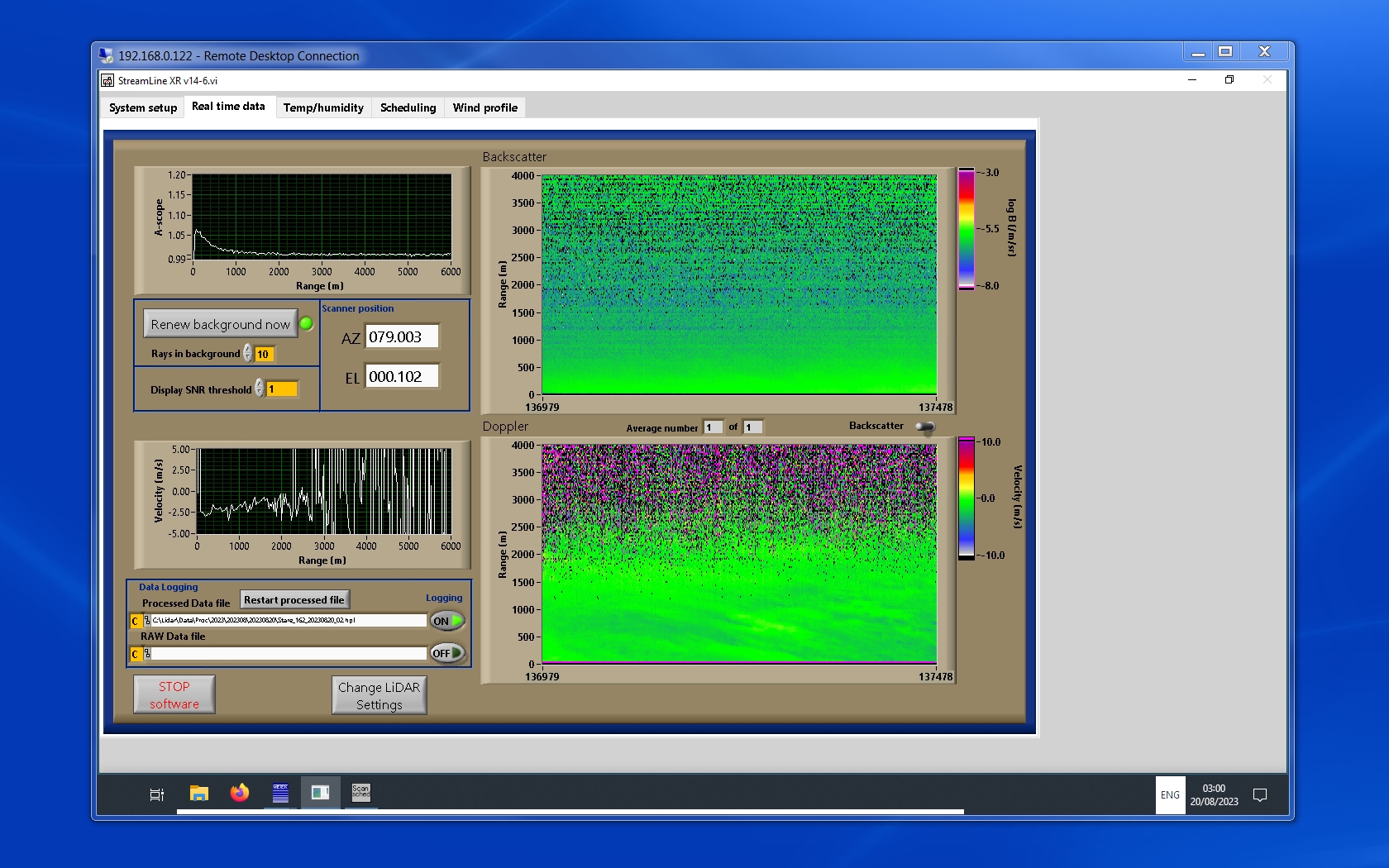
Task: Turn on RAW data logging switch
Action: point(447,653)
